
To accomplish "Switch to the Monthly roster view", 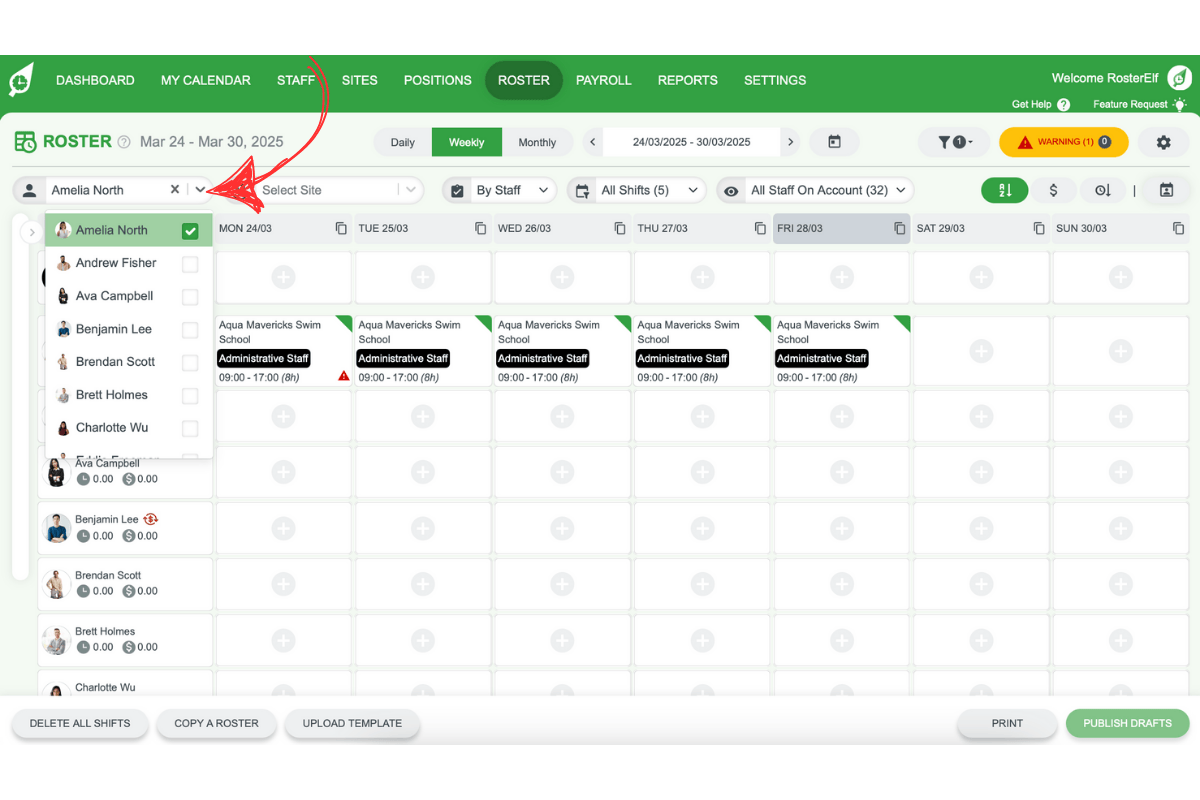I will pyautogui.click(x=538, y=142).
